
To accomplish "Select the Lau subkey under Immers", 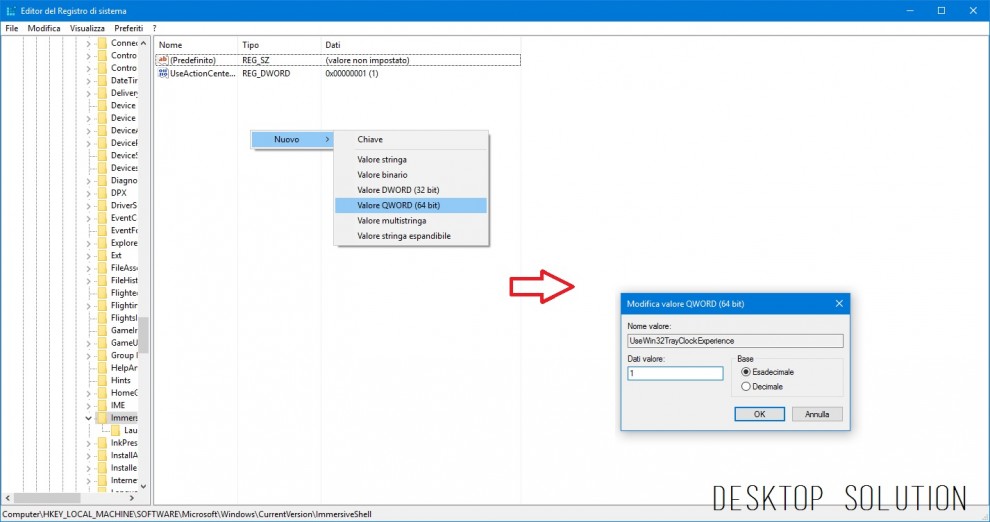I will pyautogui.click(x=131, y=430).
